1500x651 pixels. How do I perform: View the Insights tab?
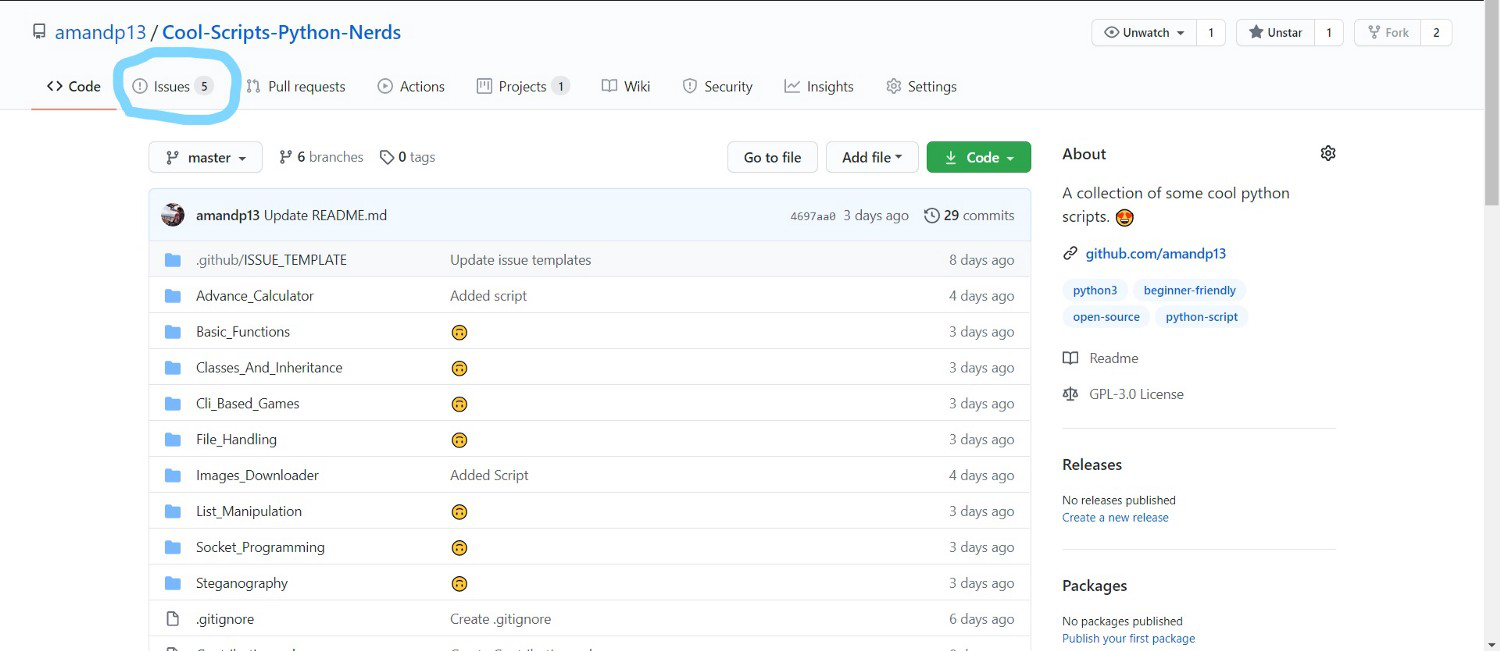point(819,86)
